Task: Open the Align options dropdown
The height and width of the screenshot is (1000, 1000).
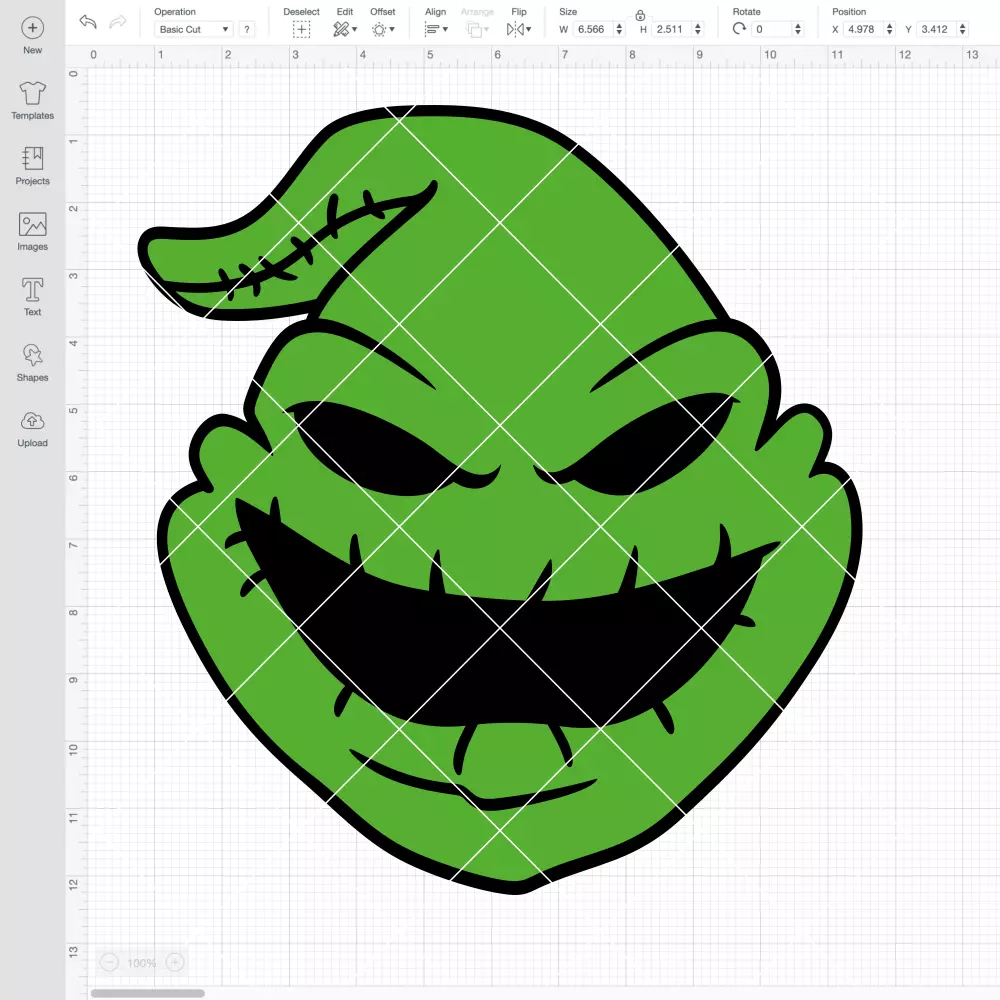Action: tap(436, 29)
